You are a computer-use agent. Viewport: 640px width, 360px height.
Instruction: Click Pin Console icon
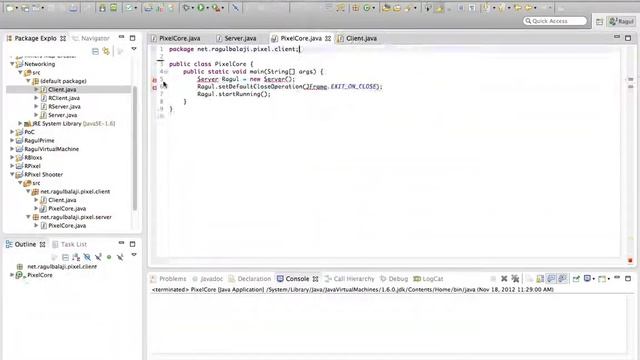576,279
